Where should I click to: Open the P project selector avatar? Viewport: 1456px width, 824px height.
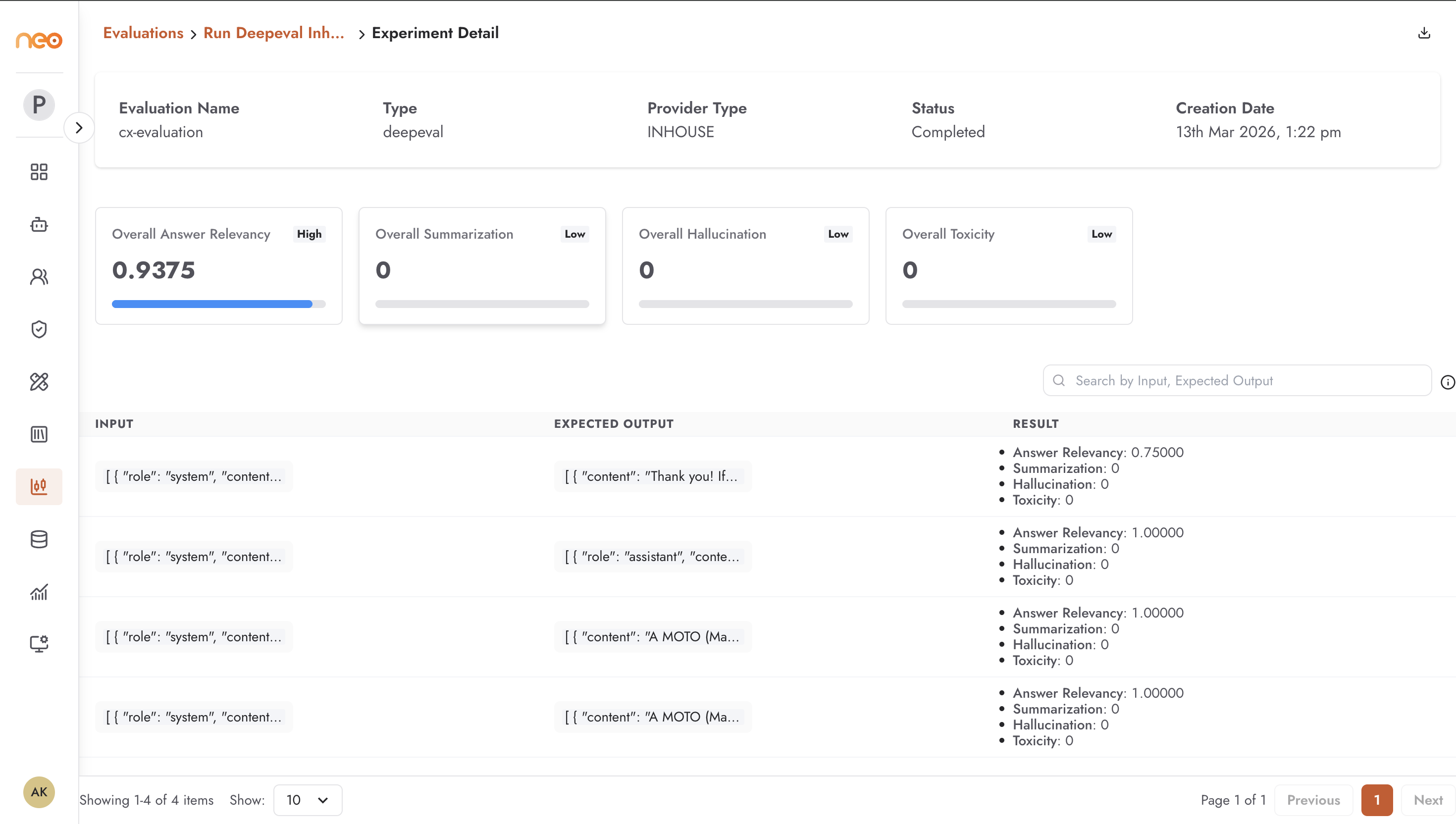click(39, 104)
